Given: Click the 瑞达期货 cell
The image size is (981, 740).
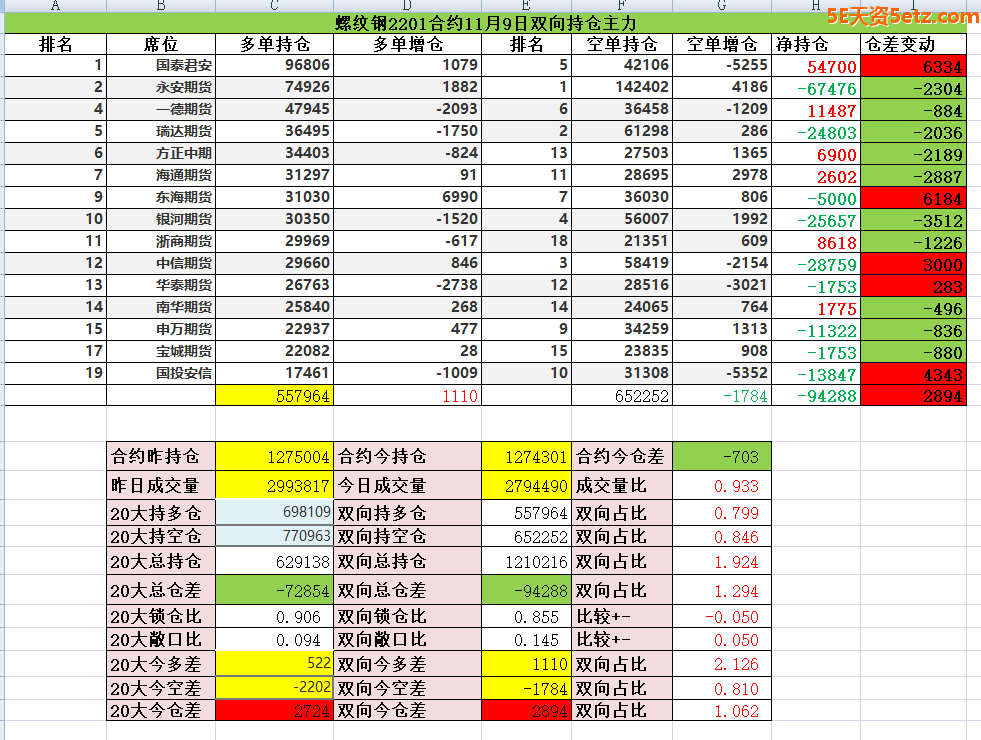Looking at the screenshot, I should click(161, 131).
